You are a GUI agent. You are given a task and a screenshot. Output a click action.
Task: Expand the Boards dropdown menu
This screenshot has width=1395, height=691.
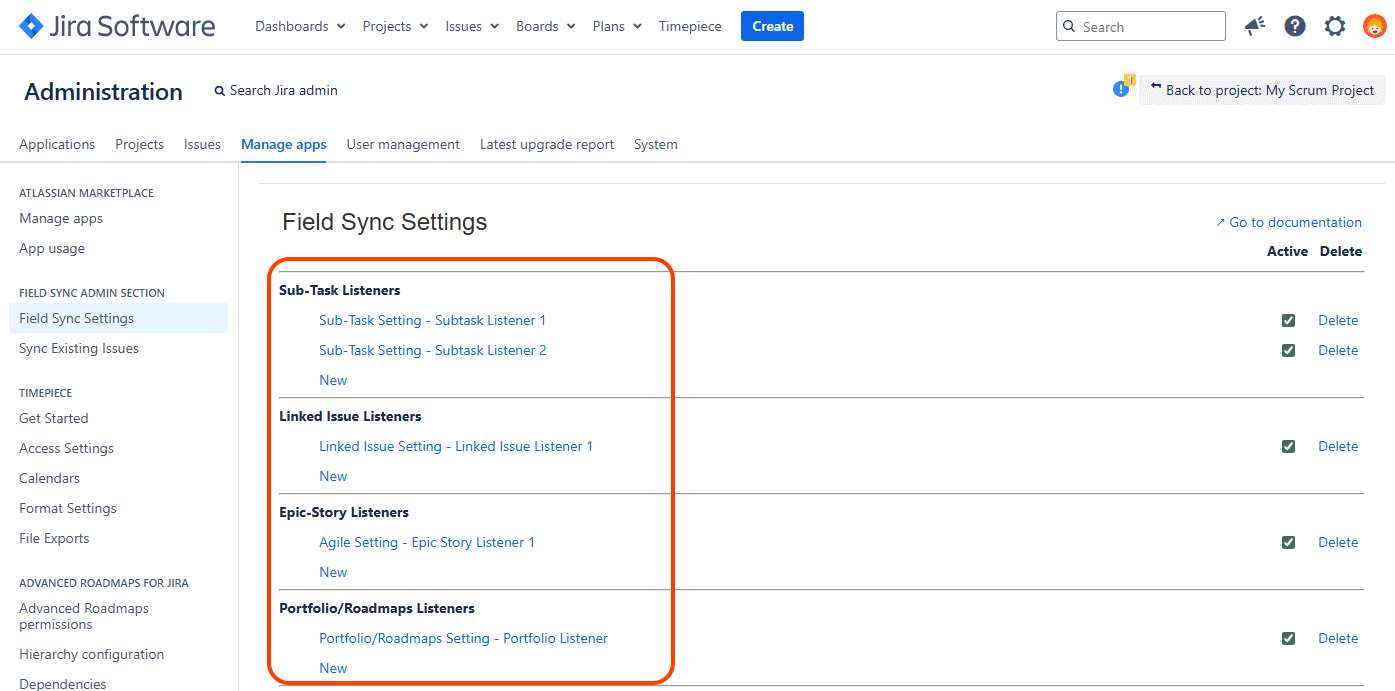coord(546,26)
